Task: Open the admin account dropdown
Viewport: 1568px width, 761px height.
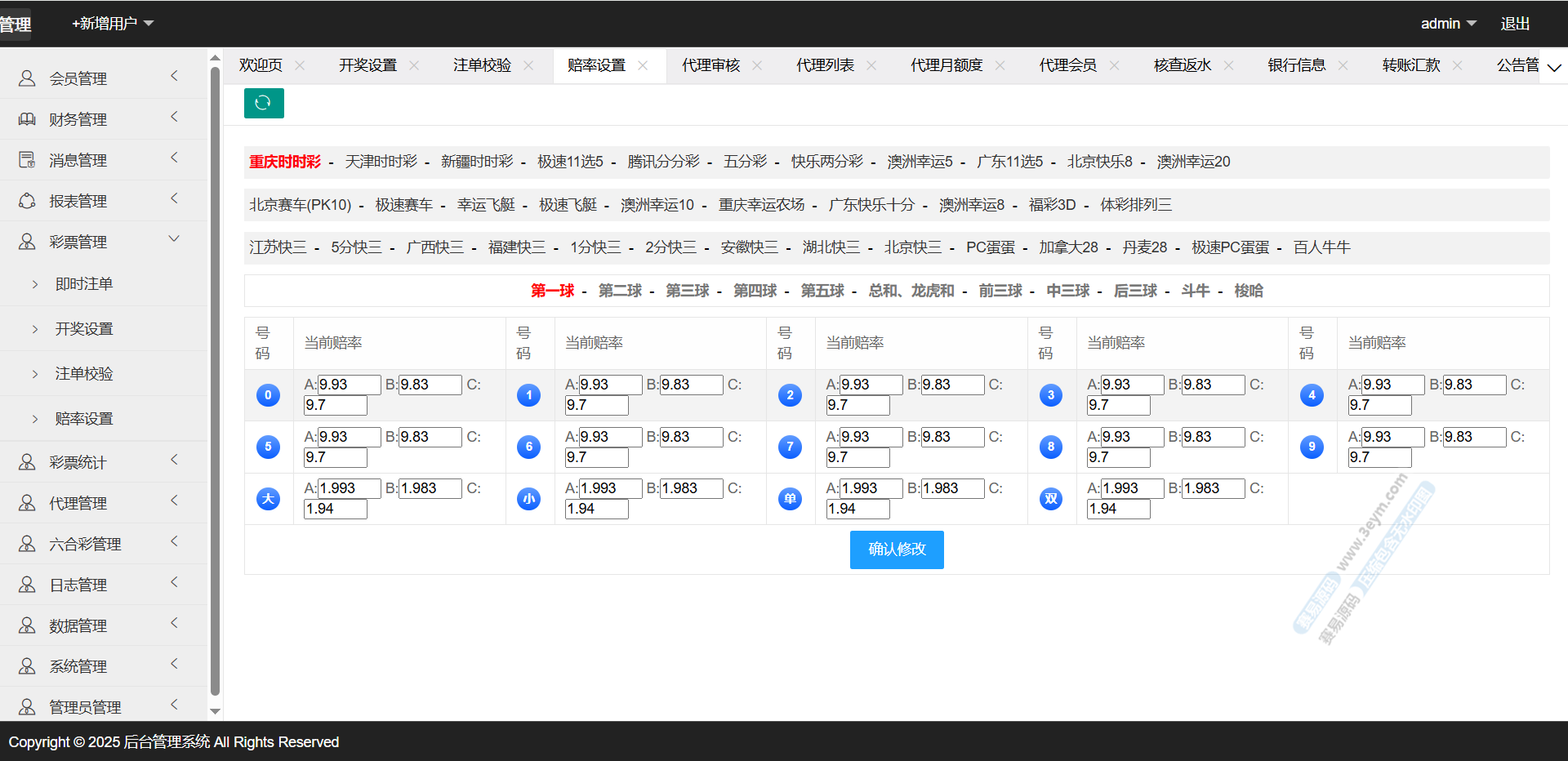Action: coord(1447,24)
